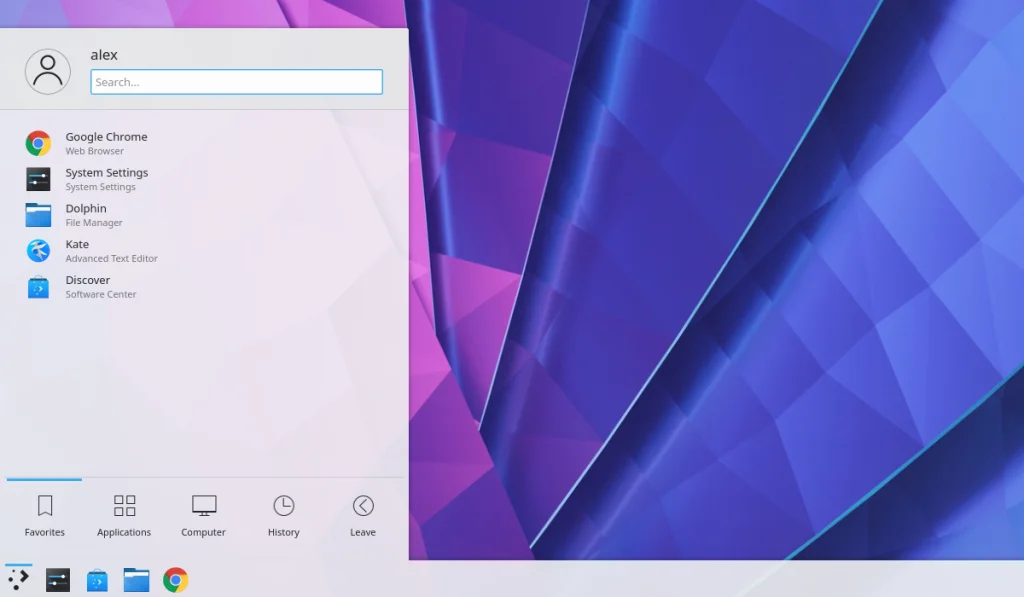The width and height of the screenshot is (1024, 597).
Task: Open the Leave tab for logout options
Action: 362,512
